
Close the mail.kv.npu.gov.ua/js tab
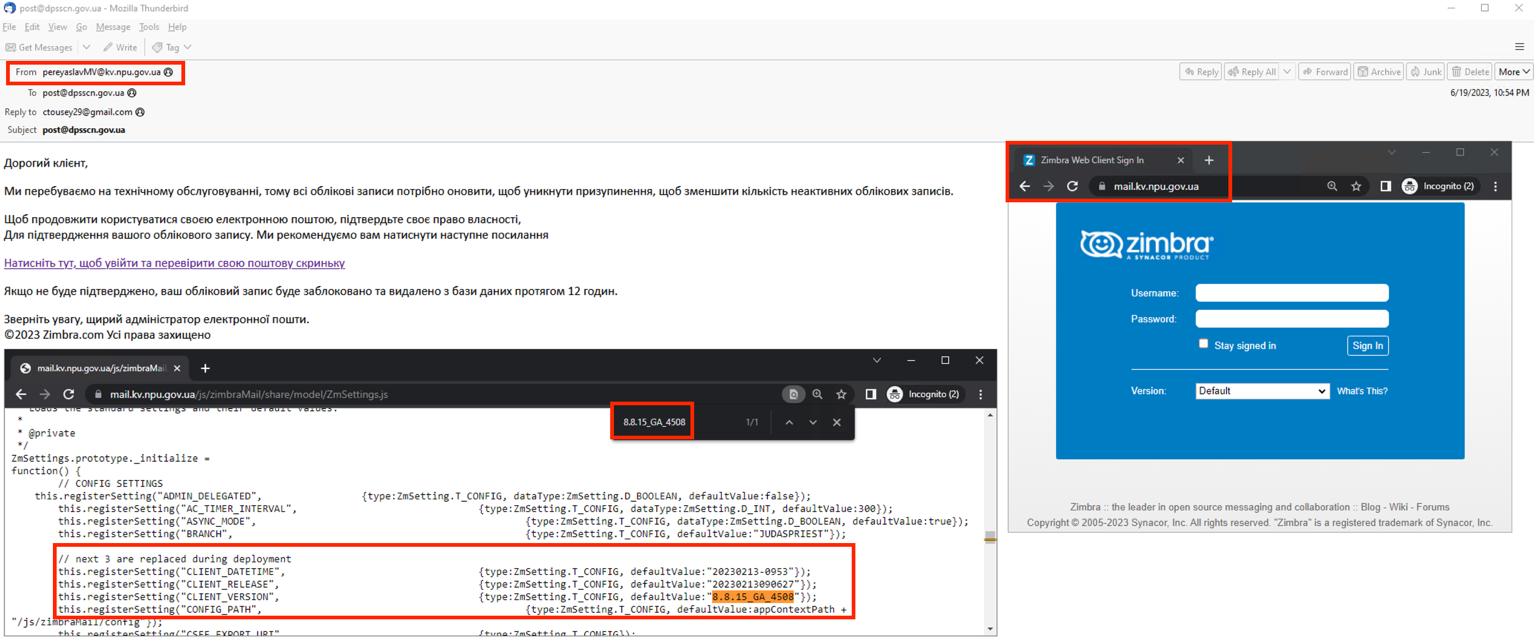[x=177, y=368]
